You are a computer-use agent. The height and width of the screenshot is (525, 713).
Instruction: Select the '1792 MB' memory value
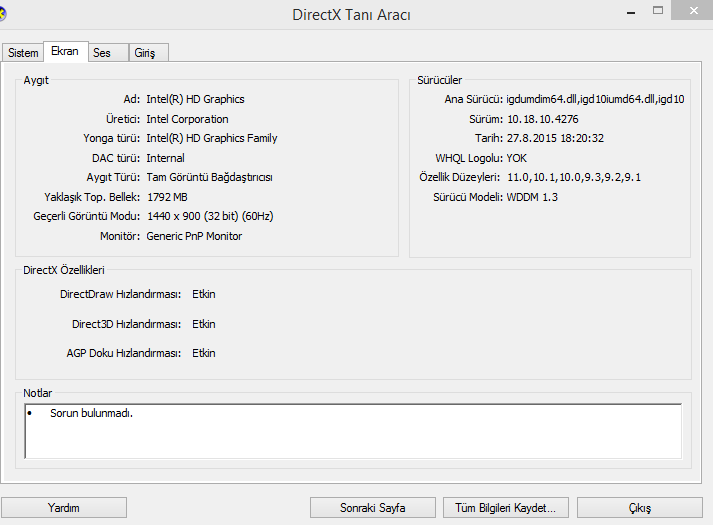click(167, 197)
